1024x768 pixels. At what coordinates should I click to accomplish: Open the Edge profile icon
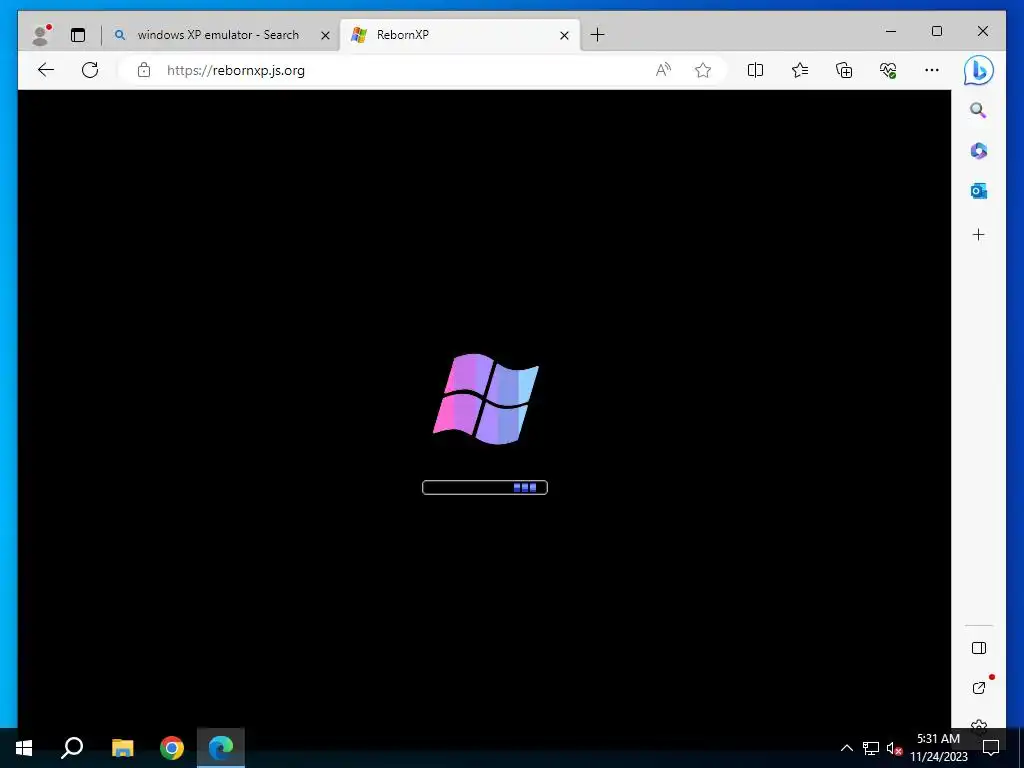click(41, 35)
